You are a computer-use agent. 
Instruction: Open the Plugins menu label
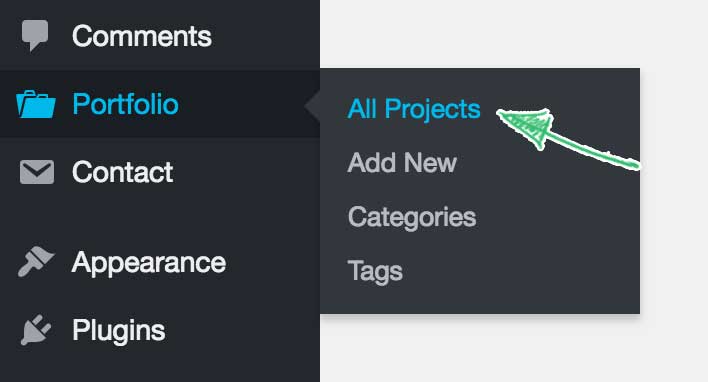click(x=119, y=331)
